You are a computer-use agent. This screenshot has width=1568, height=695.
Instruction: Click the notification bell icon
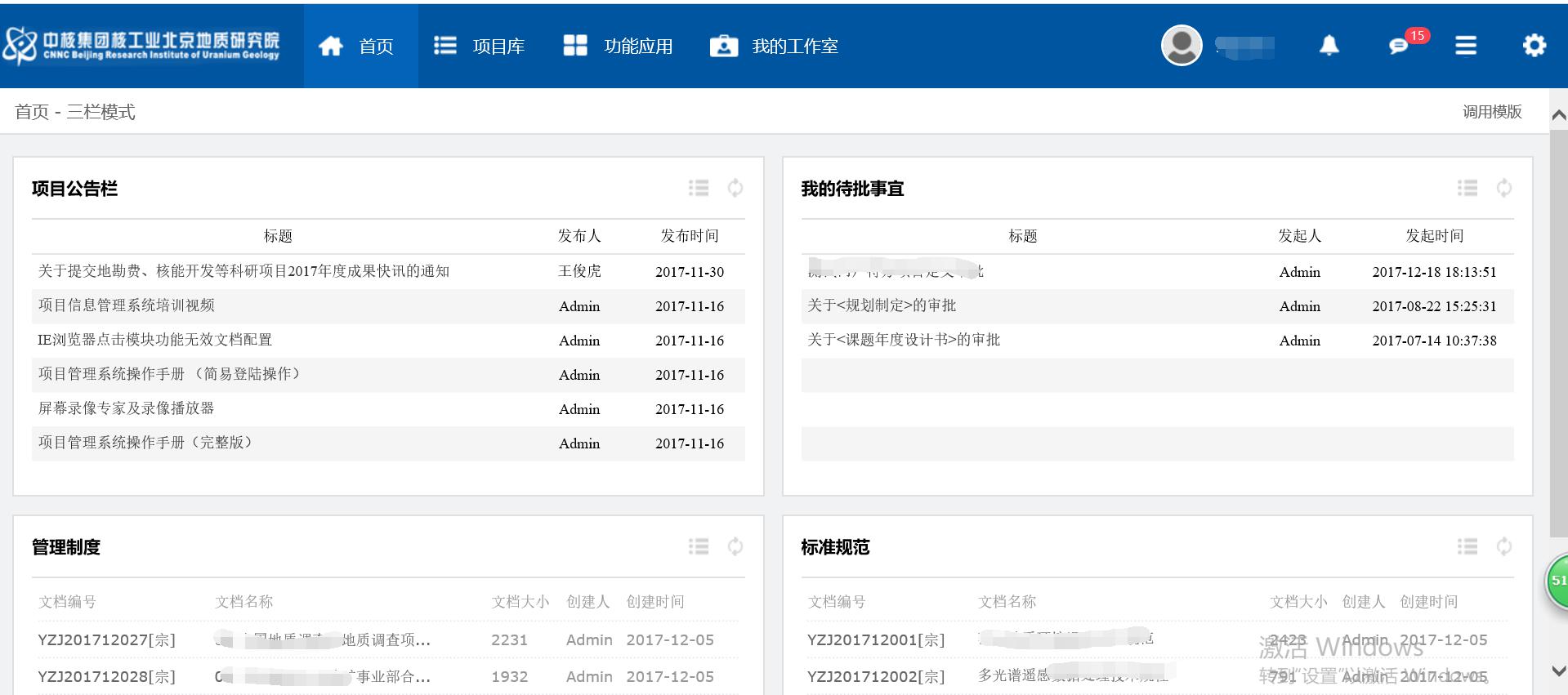[x=1329, y=46]
